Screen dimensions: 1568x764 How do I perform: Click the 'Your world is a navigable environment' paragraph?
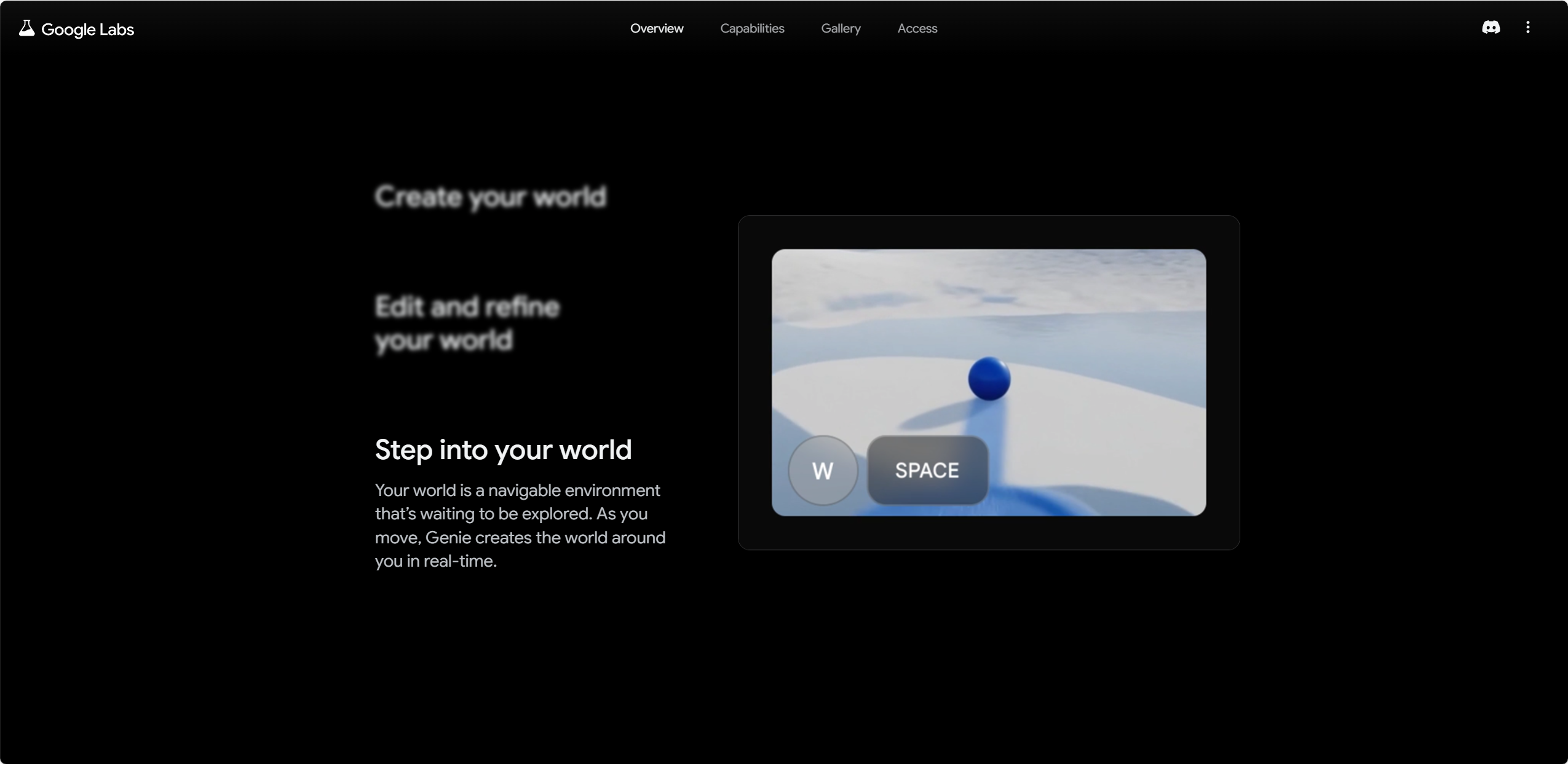pos(520,526)
